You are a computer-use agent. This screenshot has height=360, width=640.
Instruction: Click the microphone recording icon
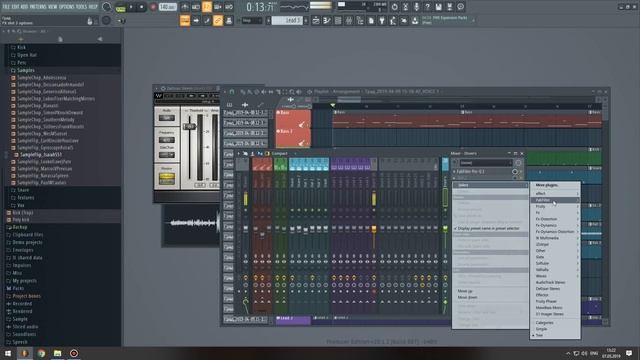click(416, 7)
